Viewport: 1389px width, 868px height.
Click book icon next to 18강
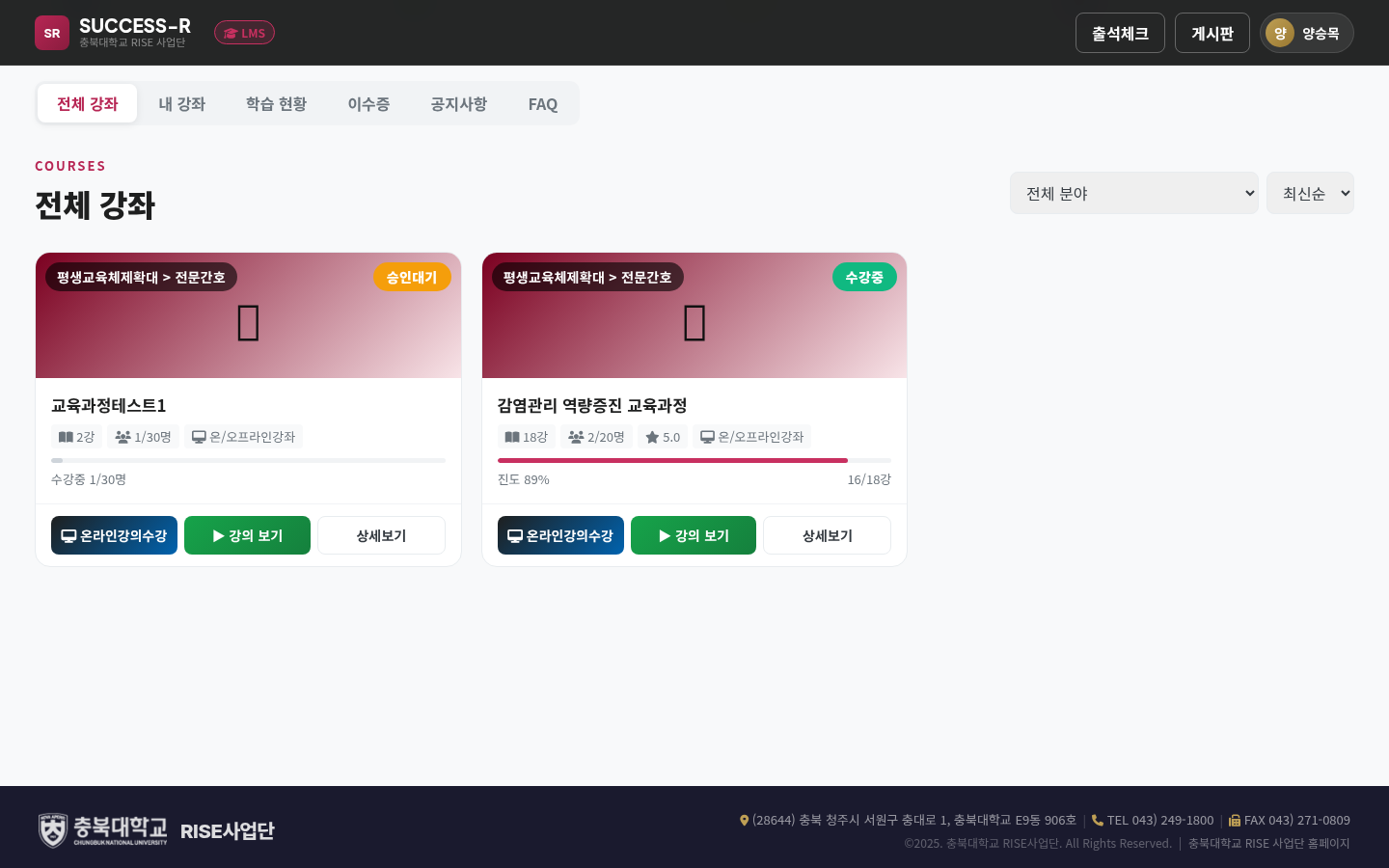pos(512,437)
